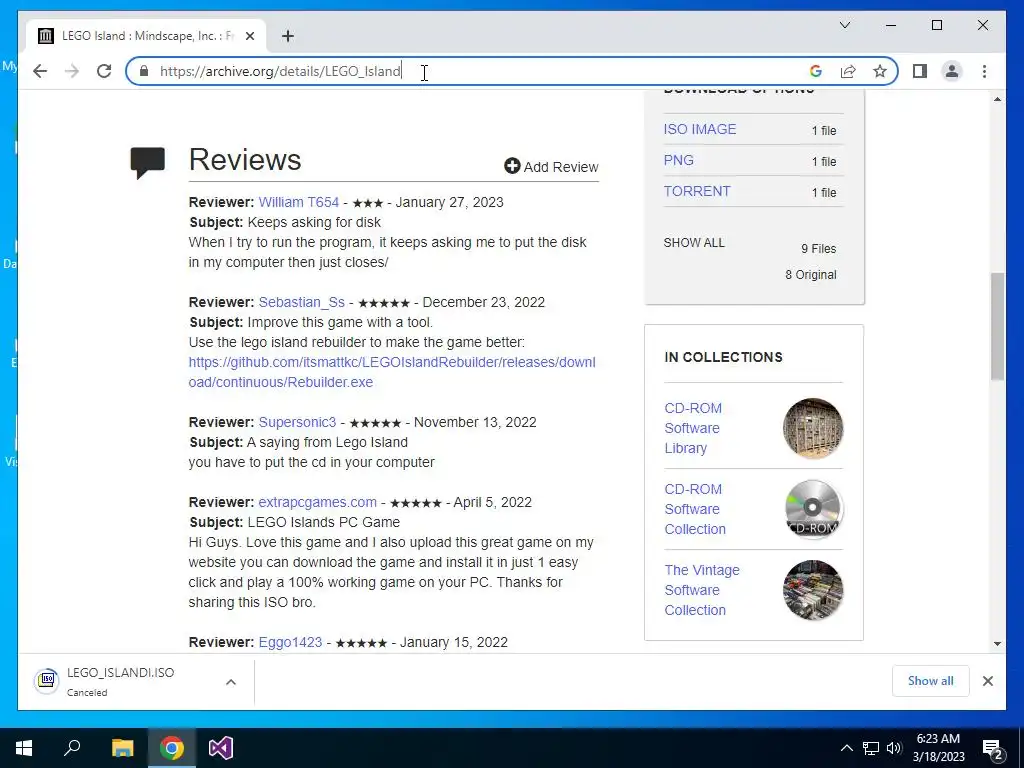This screenshot has height=768, width=1024.
Task: Share this page via share icon
Action: [x=848, y=71]
